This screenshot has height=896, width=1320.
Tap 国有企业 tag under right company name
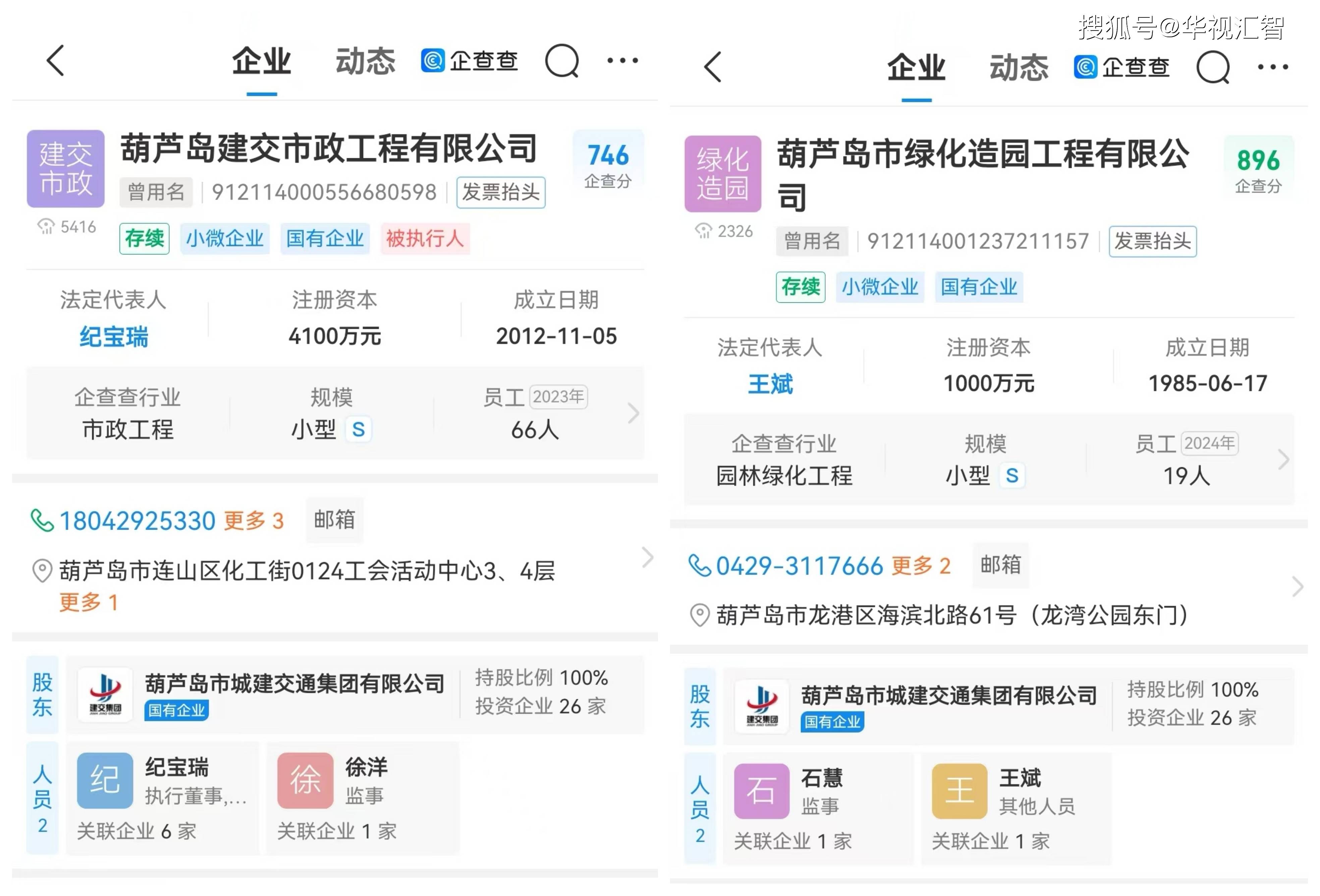click(x=979, y=287)
